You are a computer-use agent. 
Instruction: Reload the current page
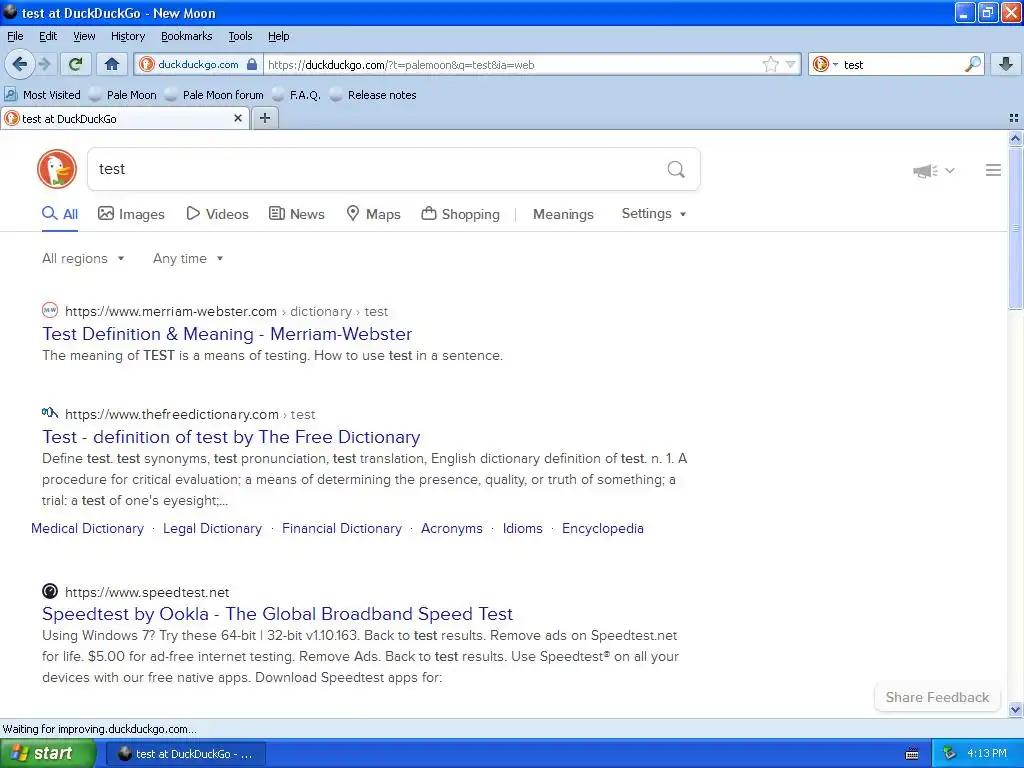pyautogui.click(x=76, y=64)
